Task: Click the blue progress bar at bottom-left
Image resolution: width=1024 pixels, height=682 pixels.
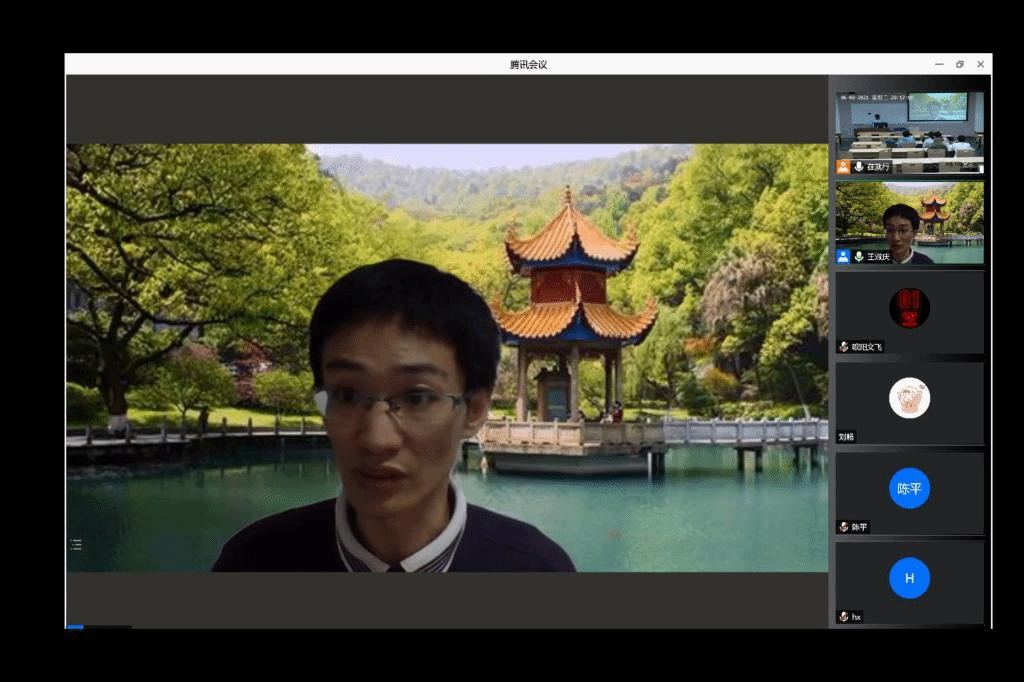Action: pos(75,627)
